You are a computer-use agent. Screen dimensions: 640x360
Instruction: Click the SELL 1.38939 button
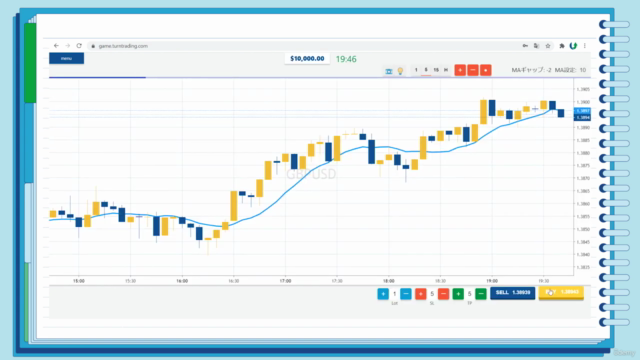pyautogui.click(x=513, y=293)
